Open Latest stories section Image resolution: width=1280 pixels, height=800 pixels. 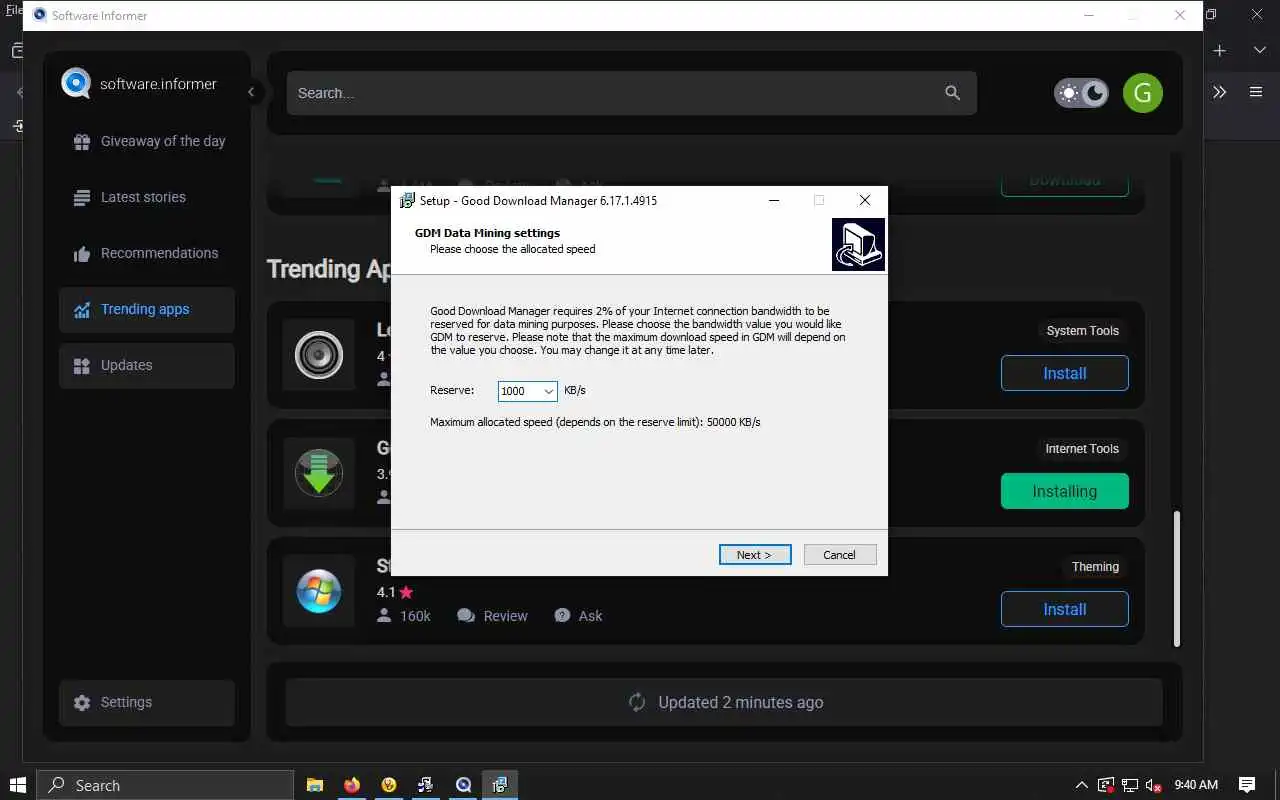click(x=146, y=197)
